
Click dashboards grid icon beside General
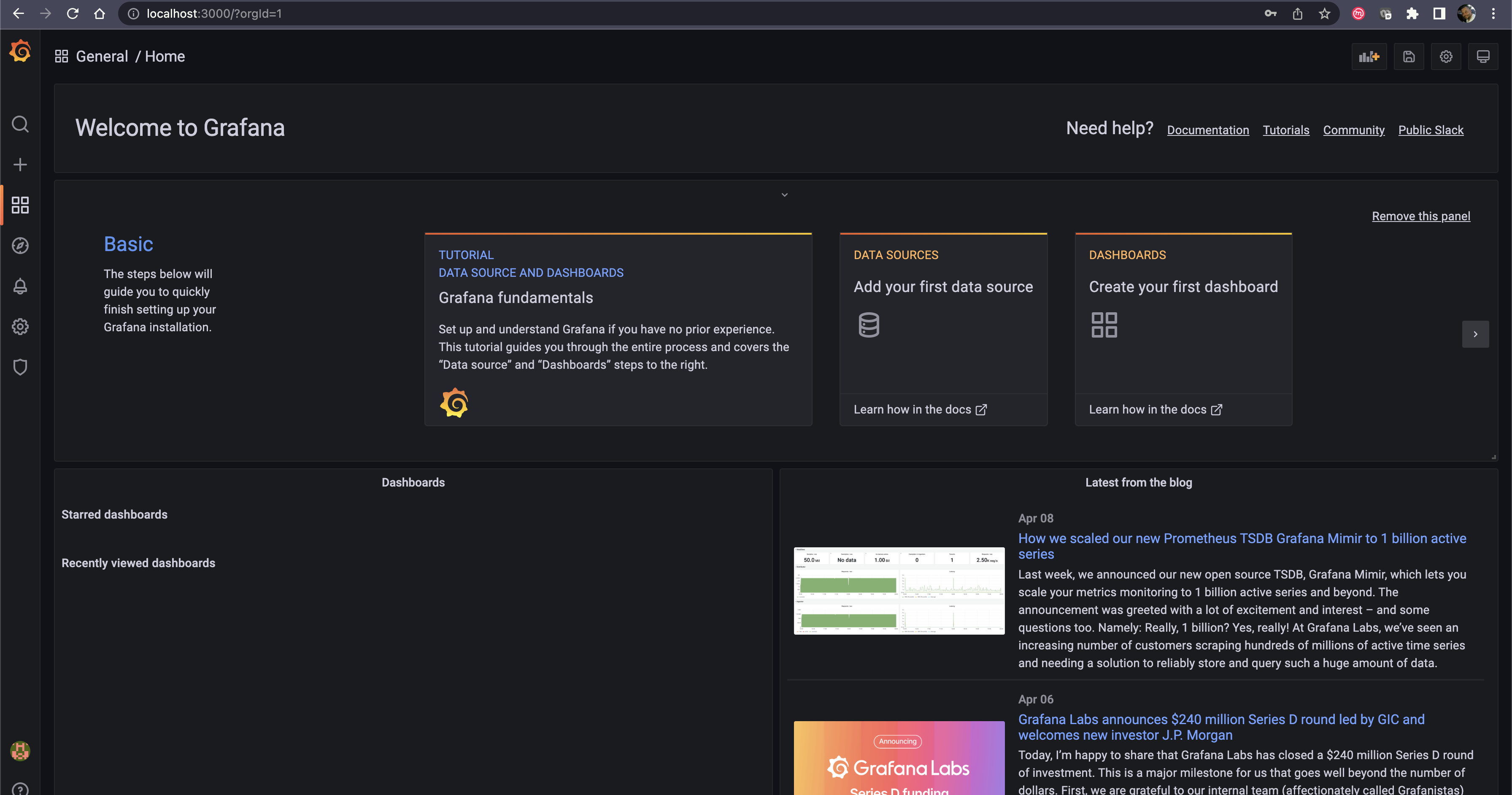pyautogui.click(x=62, y=57)
